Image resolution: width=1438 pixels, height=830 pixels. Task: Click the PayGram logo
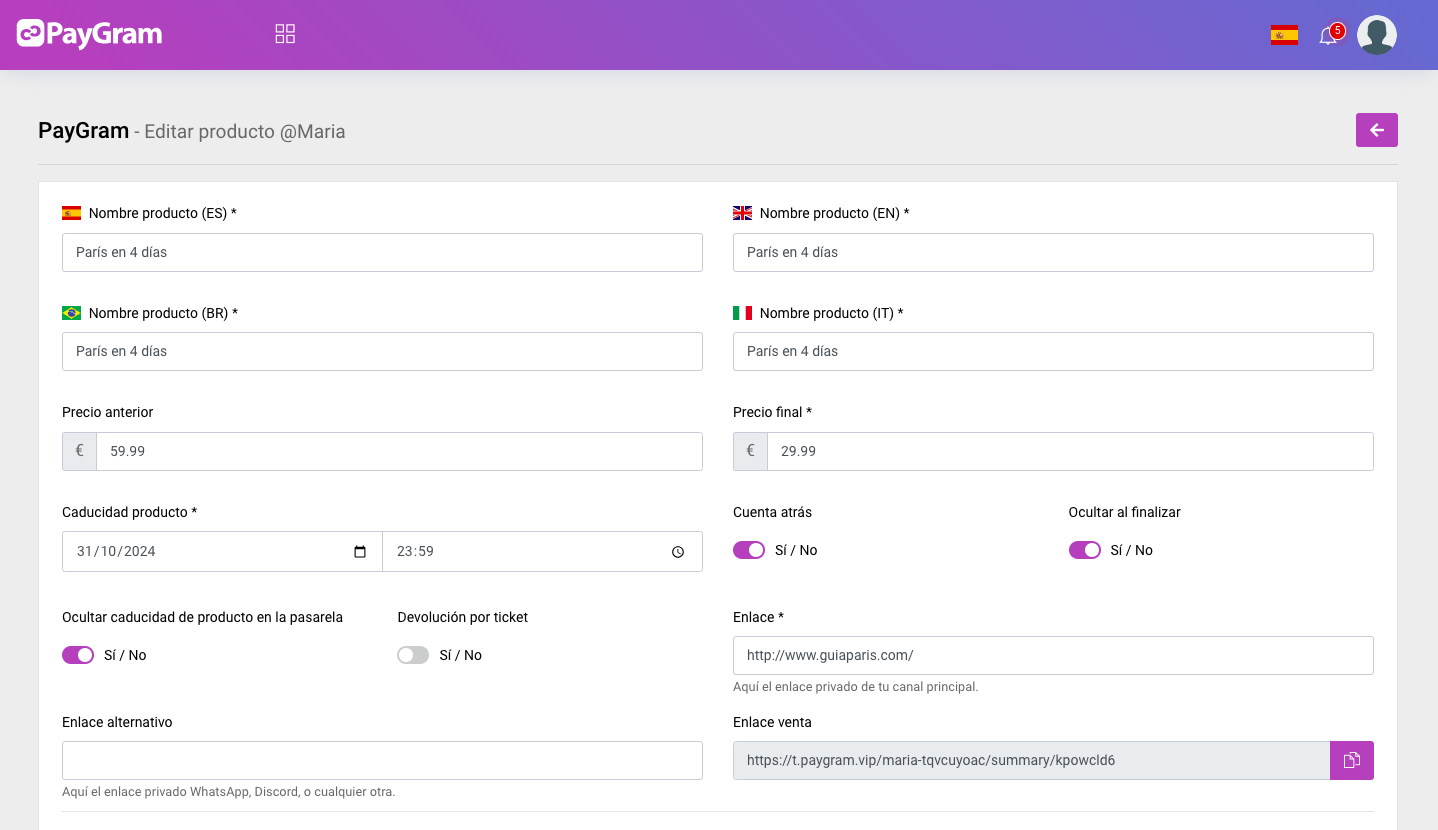click(90, 34)
